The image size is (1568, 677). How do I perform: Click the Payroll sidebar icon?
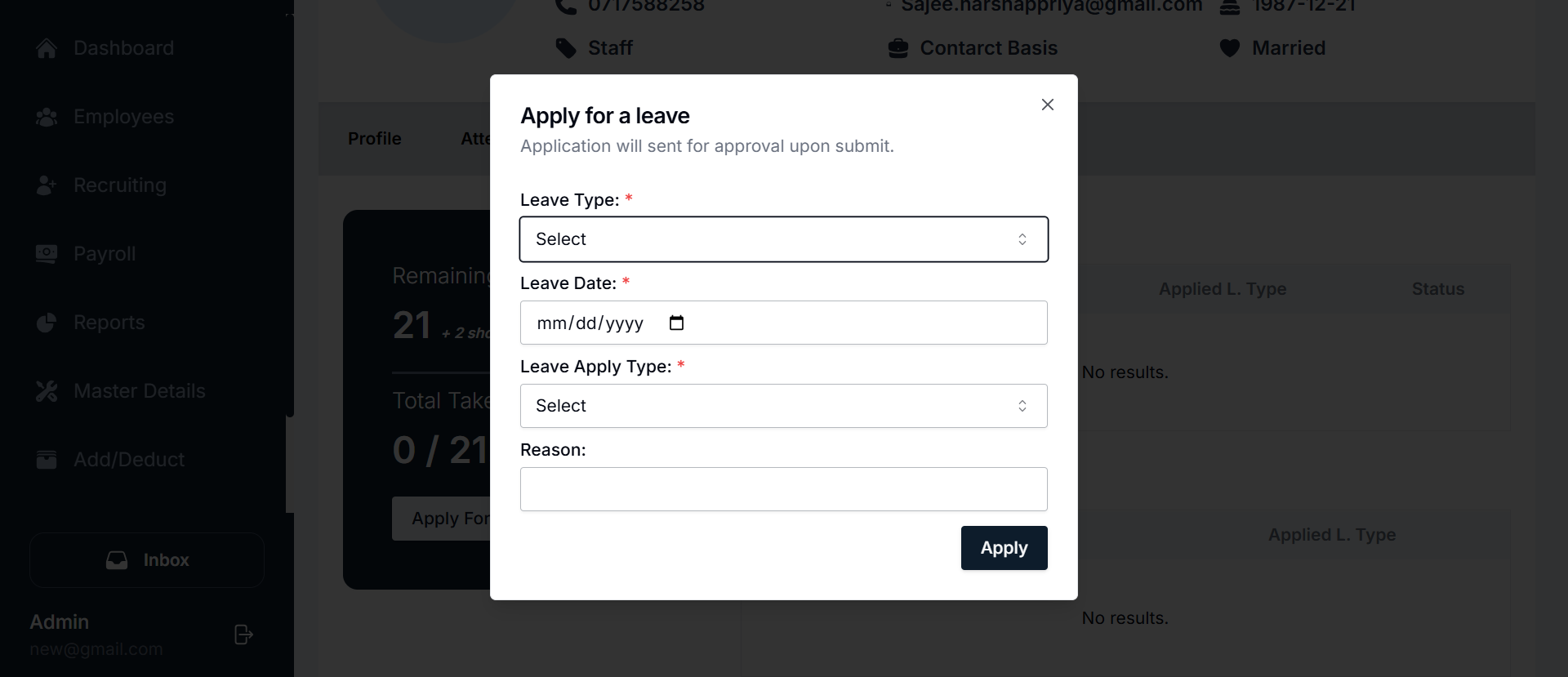point(47,254)
